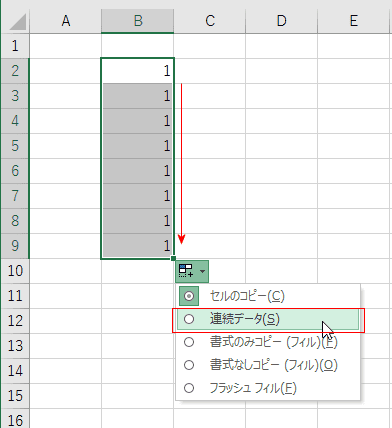Select 書式のみコピー (フィル) option
This screenshot has height=428, width=392.
click(x=273, y=342)
